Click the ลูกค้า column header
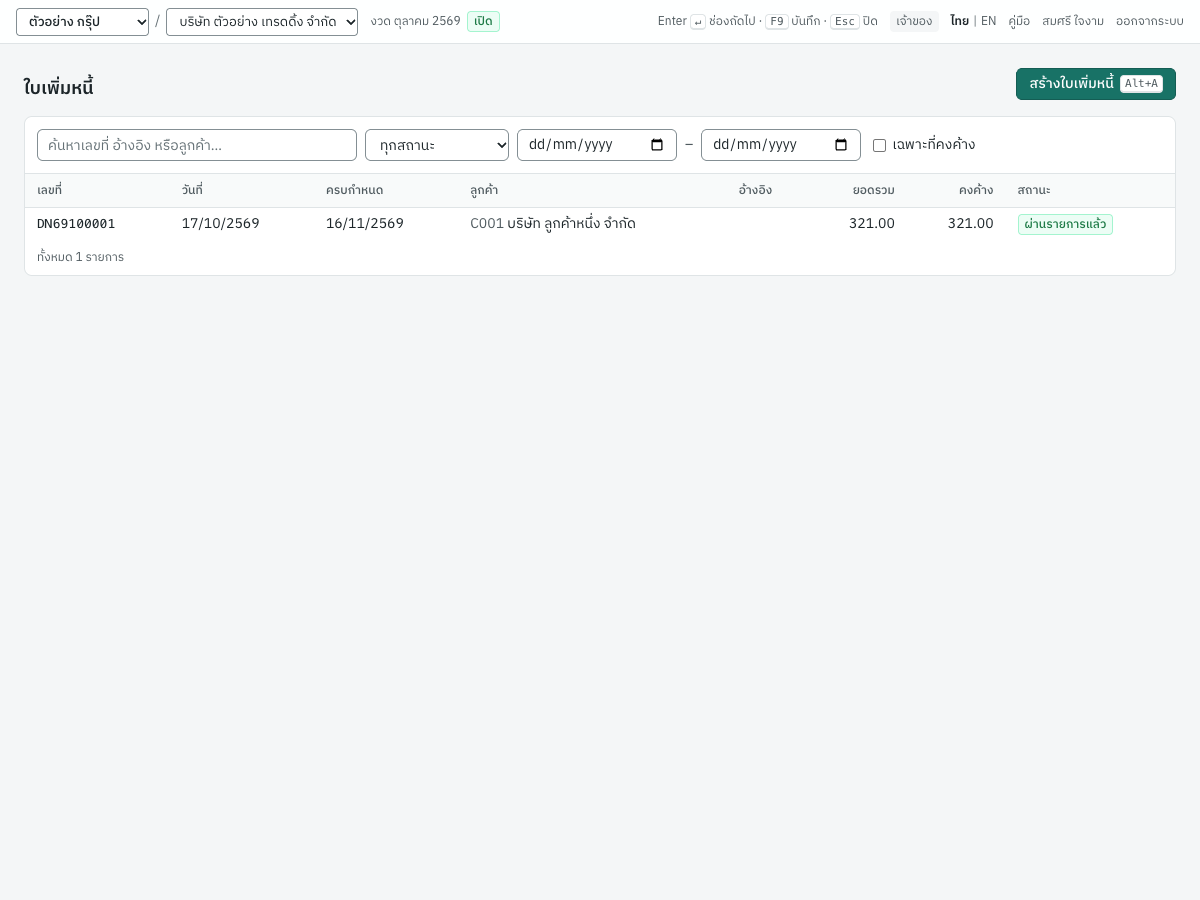This screenshot has height=900, width=1200. pyautogui.click(x=484, y=190)
